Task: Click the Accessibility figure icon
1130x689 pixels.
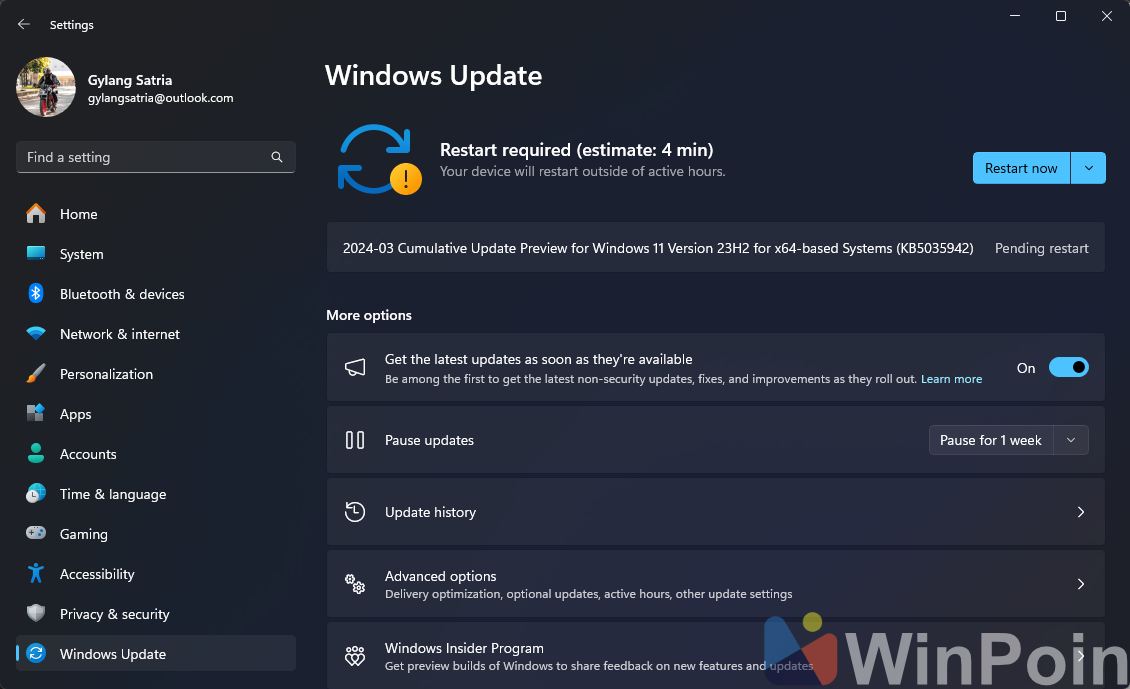Action: click(36, 574)
